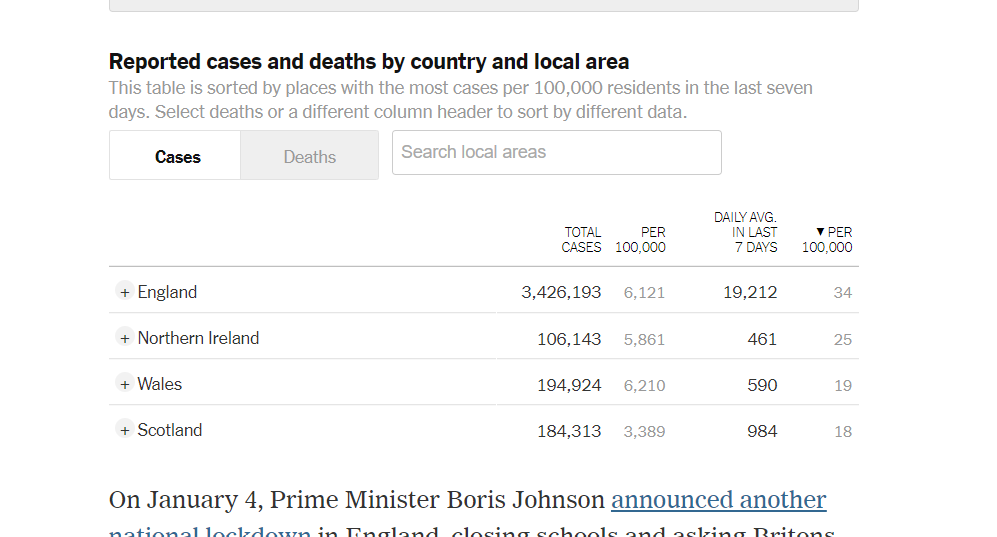
Task: Click Northern Ireland's daily average 461
Action: click(762, 339)
